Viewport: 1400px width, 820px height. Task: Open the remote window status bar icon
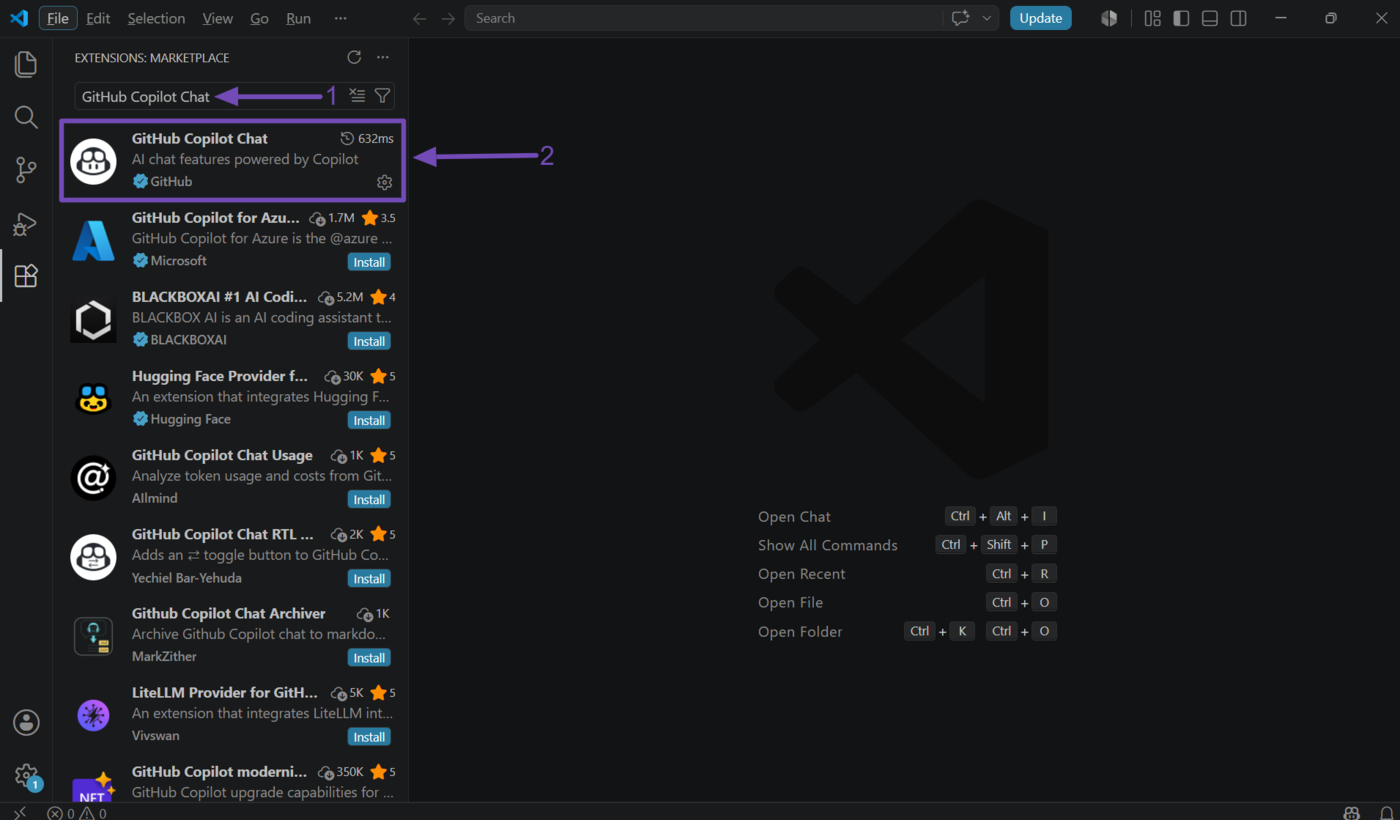[x=19, y=812]
